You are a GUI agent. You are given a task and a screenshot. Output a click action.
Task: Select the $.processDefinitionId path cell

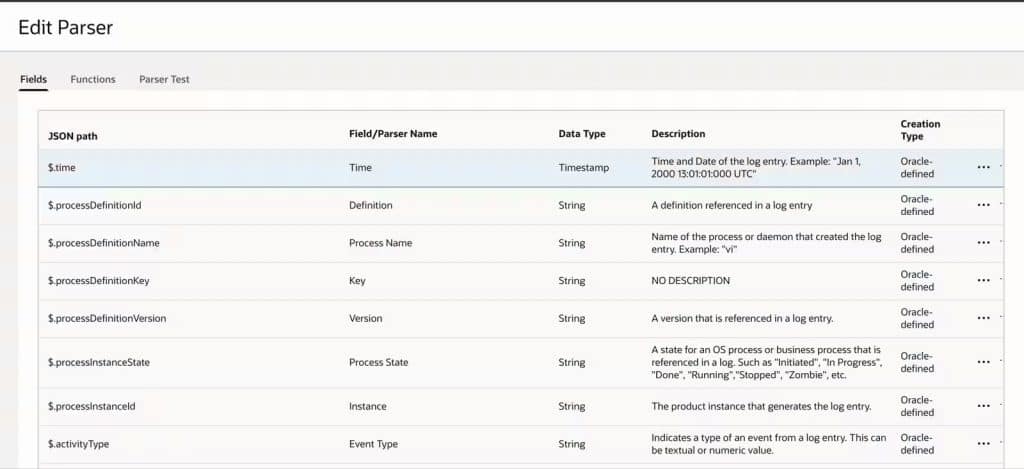click(95, 205)
